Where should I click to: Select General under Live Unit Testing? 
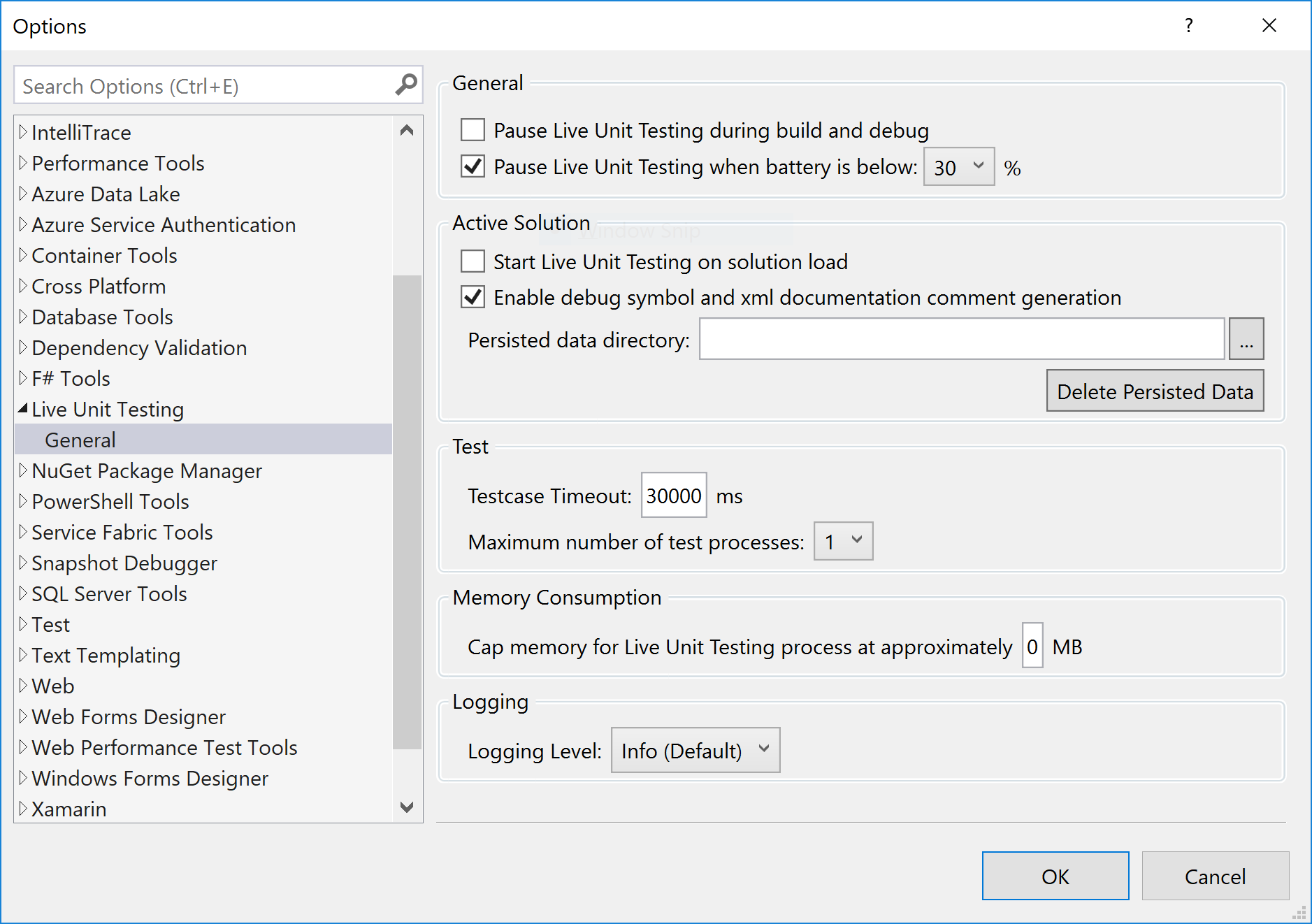[x=203, y=440]
